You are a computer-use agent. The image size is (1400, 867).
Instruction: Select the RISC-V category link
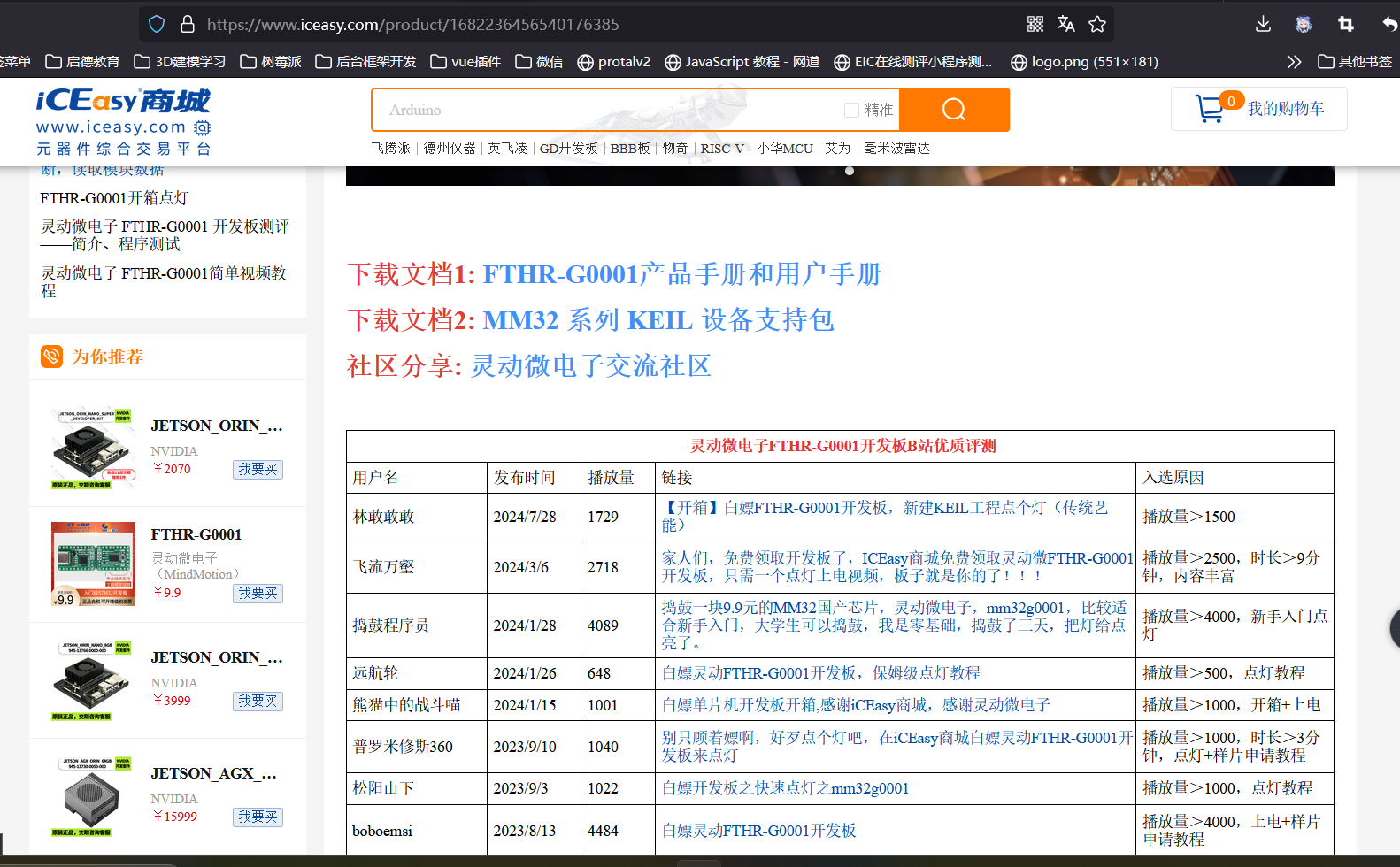pos(722,149)
